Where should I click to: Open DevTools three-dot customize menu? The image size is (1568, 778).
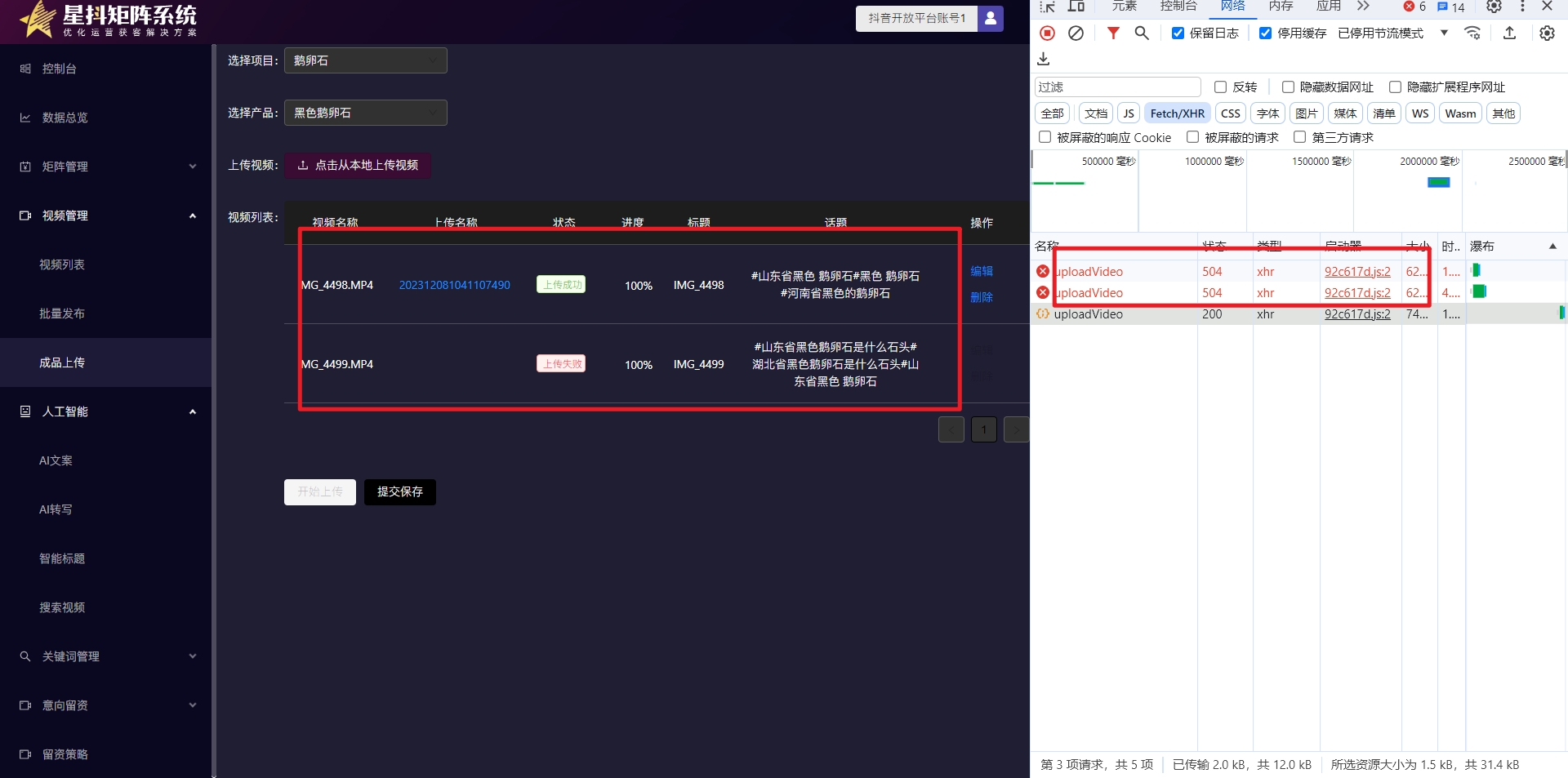pos(1522,7)
